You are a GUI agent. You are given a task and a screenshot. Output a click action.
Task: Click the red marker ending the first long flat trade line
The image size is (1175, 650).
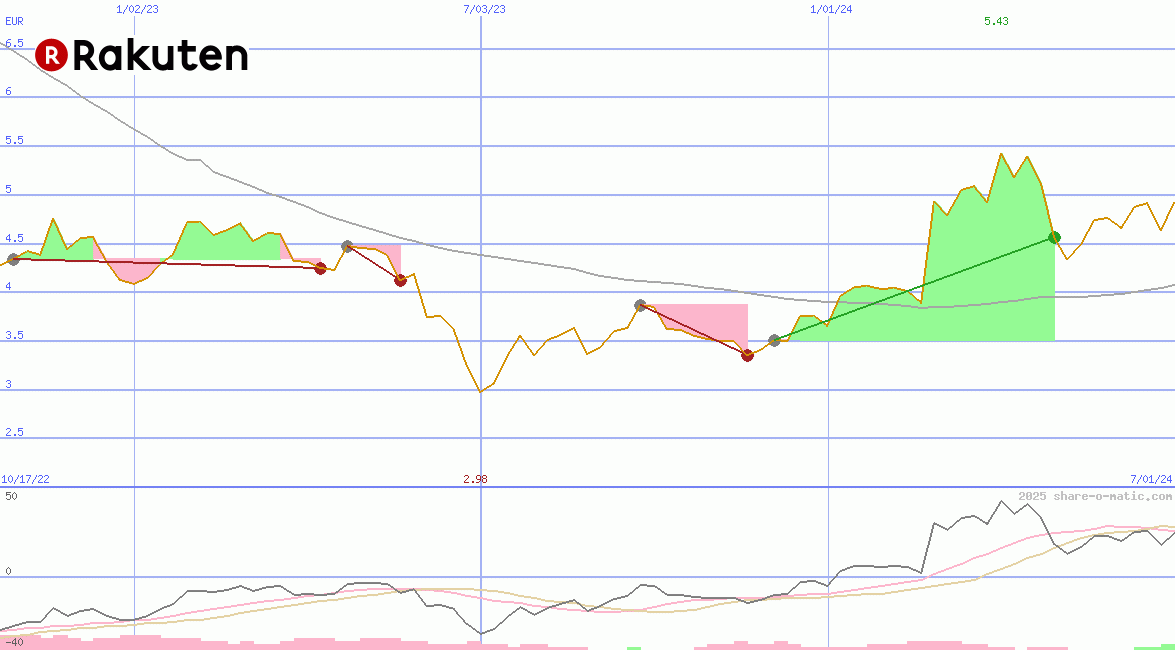[320, 268]
